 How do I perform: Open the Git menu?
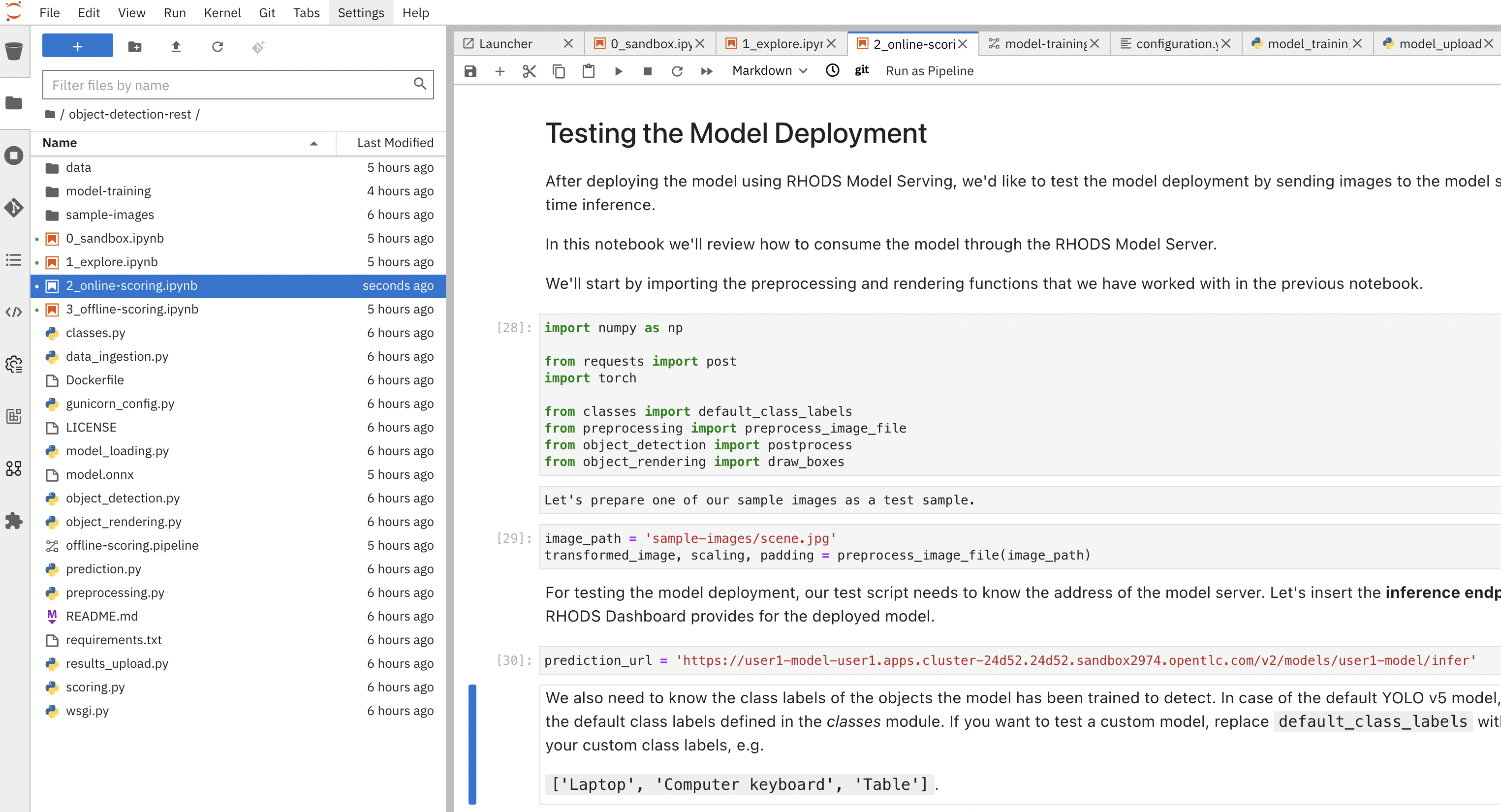pyautogui.click(x=267, y=13)
